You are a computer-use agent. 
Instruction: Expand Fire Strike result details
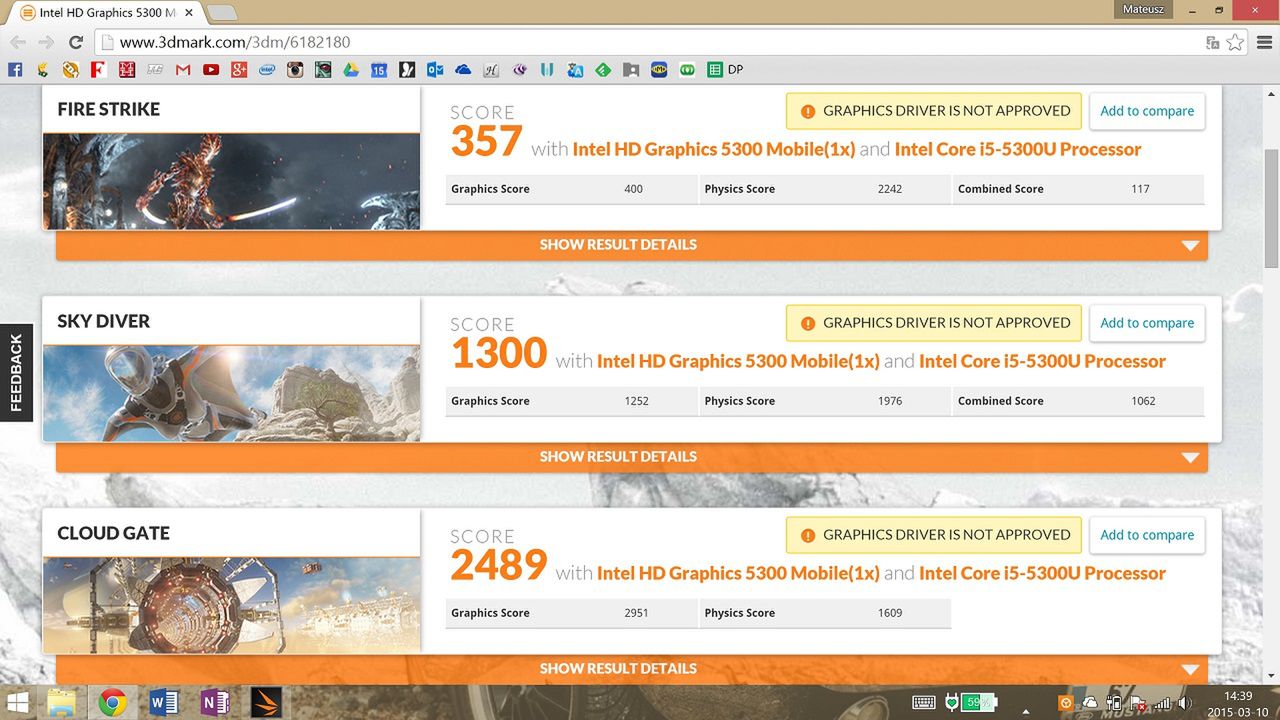[617, 245]
